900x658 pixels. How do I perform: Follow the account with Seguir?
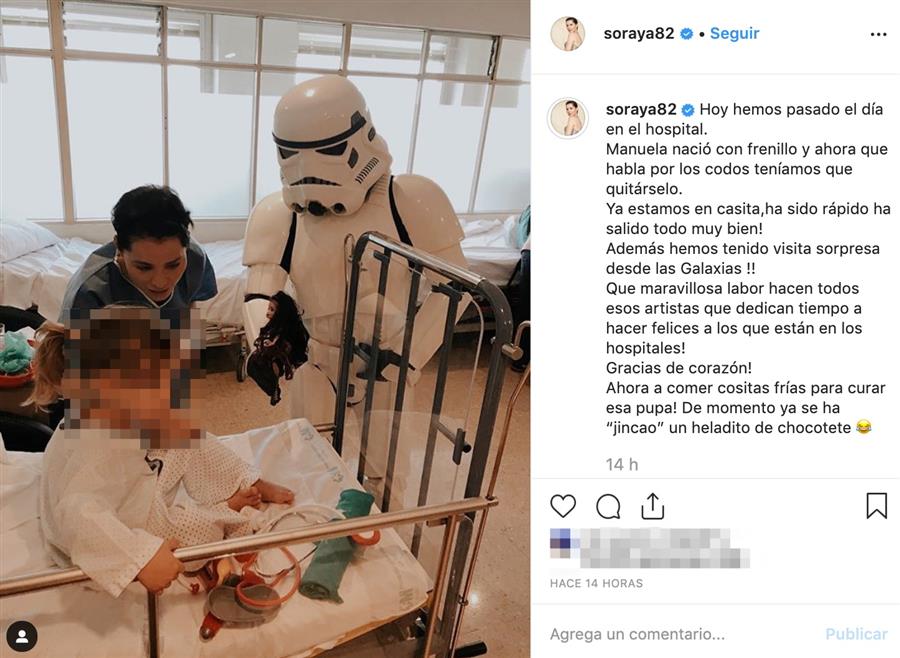(734, 33)
